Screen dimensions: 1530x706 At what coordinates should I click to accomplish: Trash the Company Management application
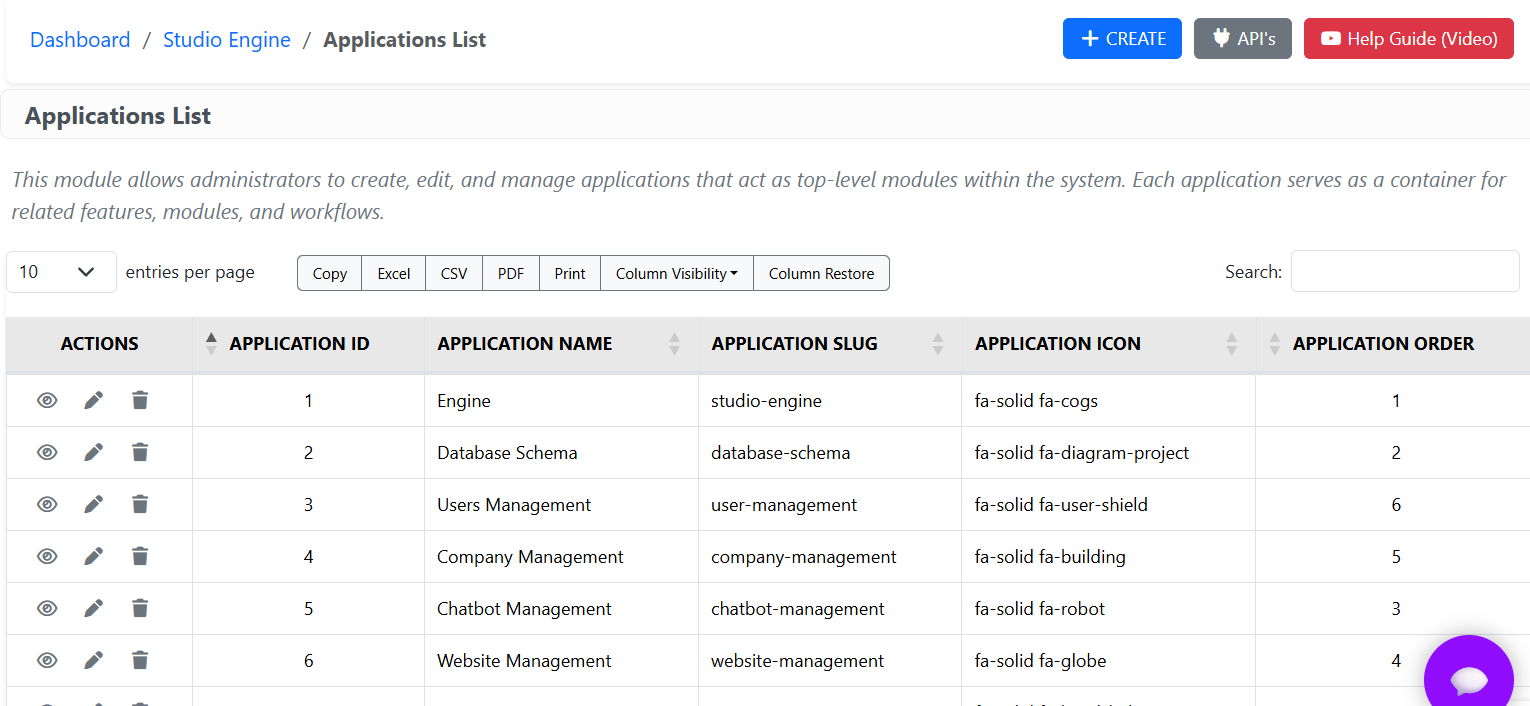coord(140,556)
